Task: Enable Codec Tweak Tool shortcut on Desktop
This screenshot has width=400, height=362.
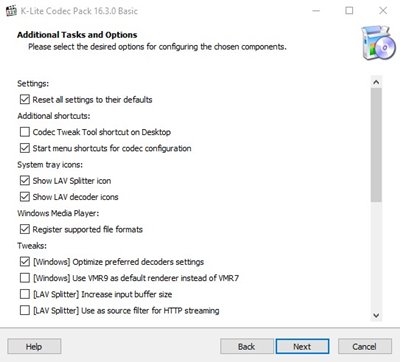Action: (x=25, y=132)
